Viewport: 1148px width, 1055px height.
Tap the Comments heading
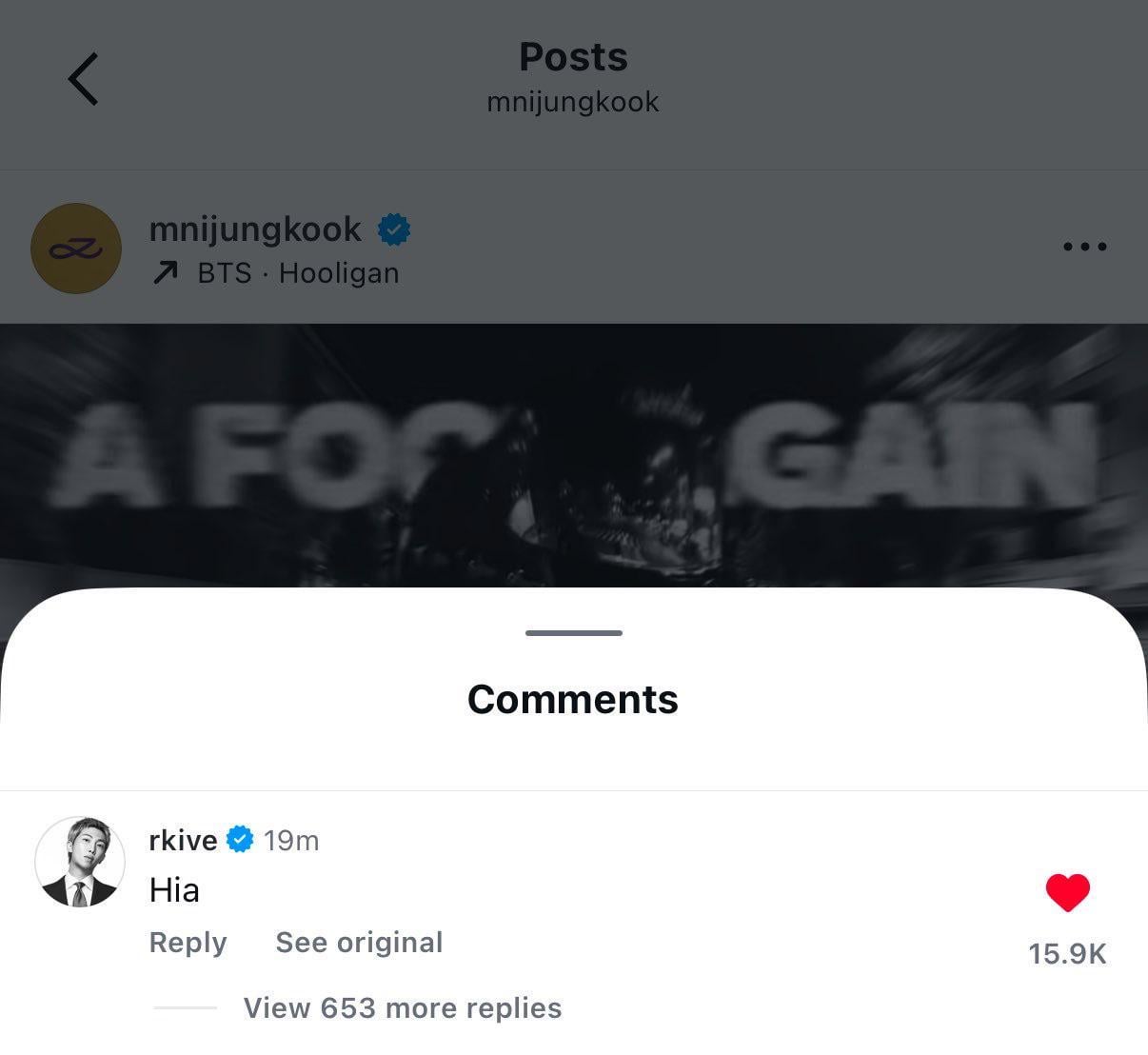(573, 700)
